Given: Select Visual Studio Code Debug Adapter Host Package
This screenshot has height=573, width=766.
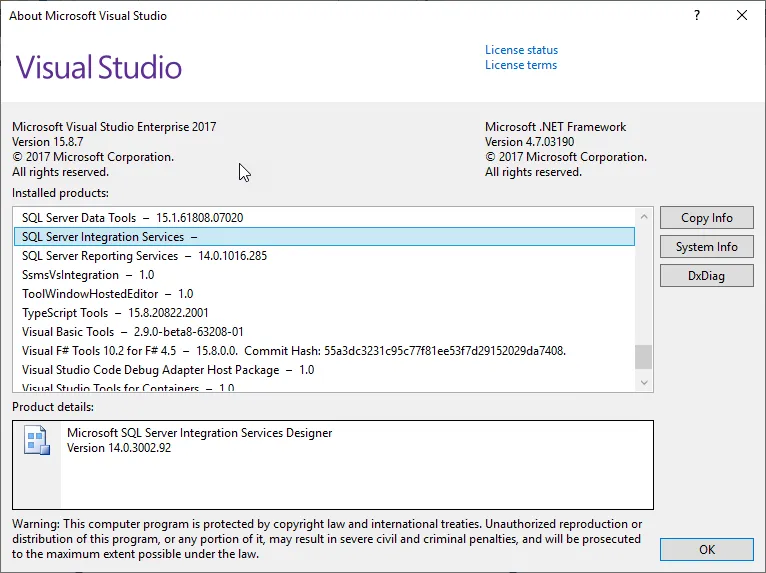Looking at the screenshot, I should [x=324, y=370].
